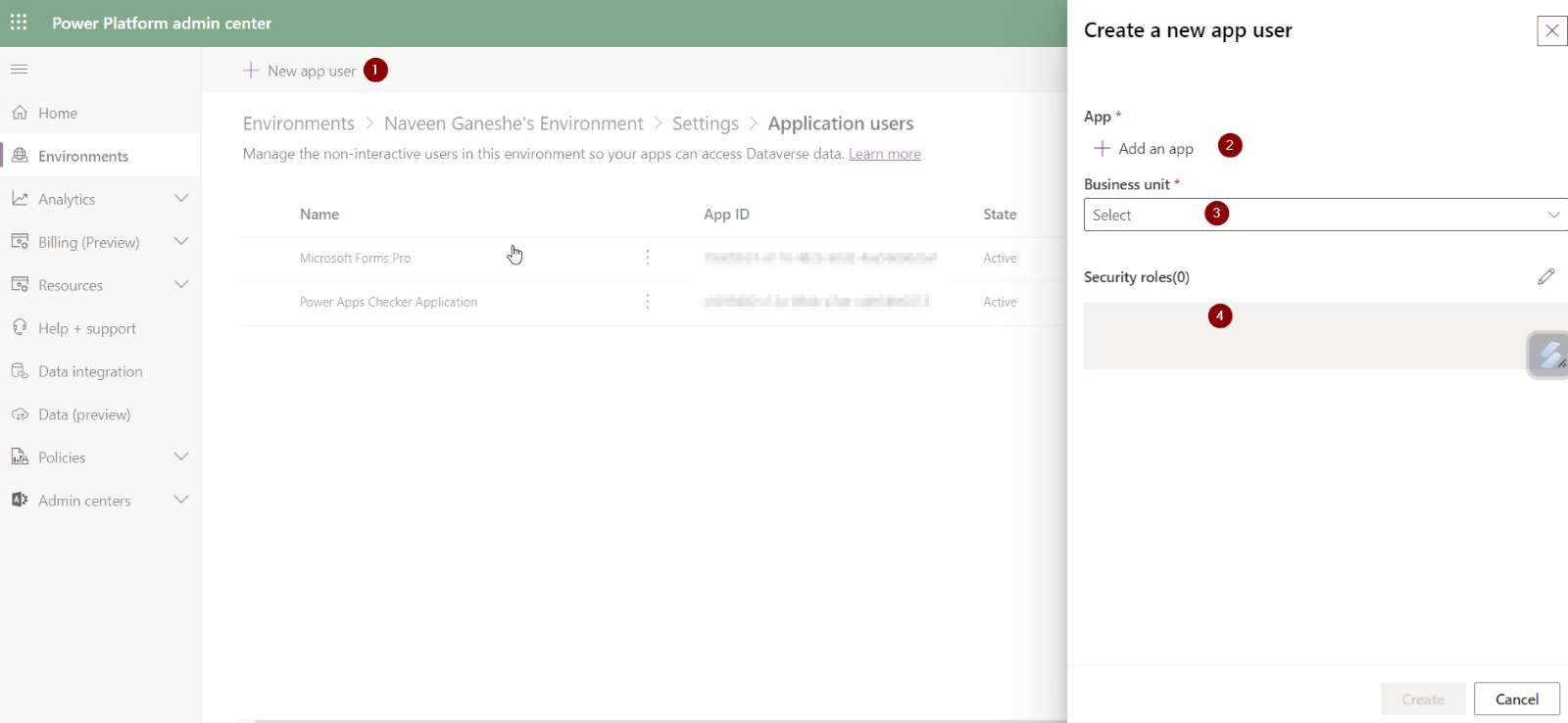1568x723 pixels.
Task: Collapse the navigation hamburger menu
Action: (x=19, y=69)
